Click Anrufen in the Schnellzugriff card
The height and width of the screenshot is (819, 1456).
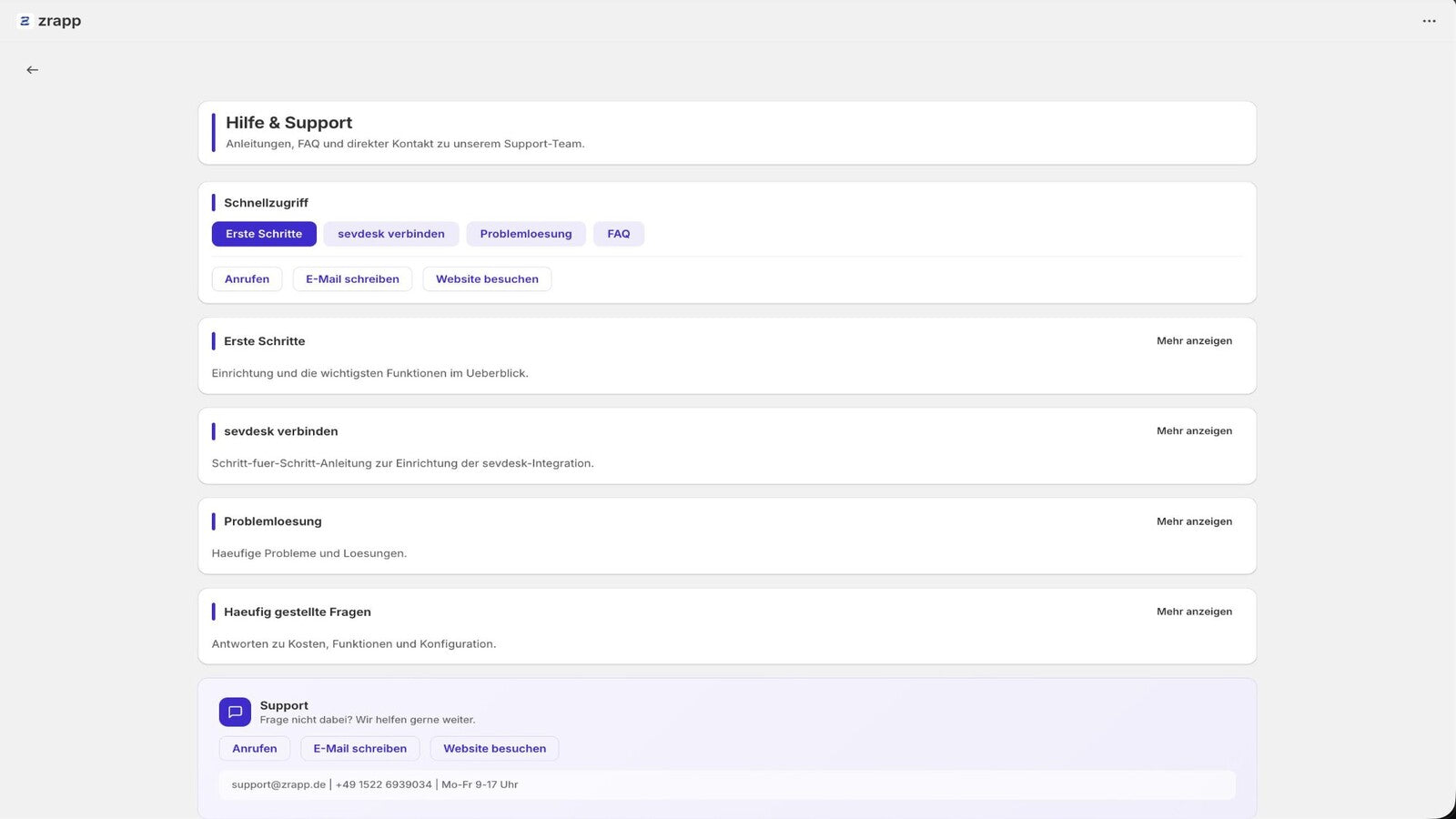pyautogui.click(x=248, y=279)
